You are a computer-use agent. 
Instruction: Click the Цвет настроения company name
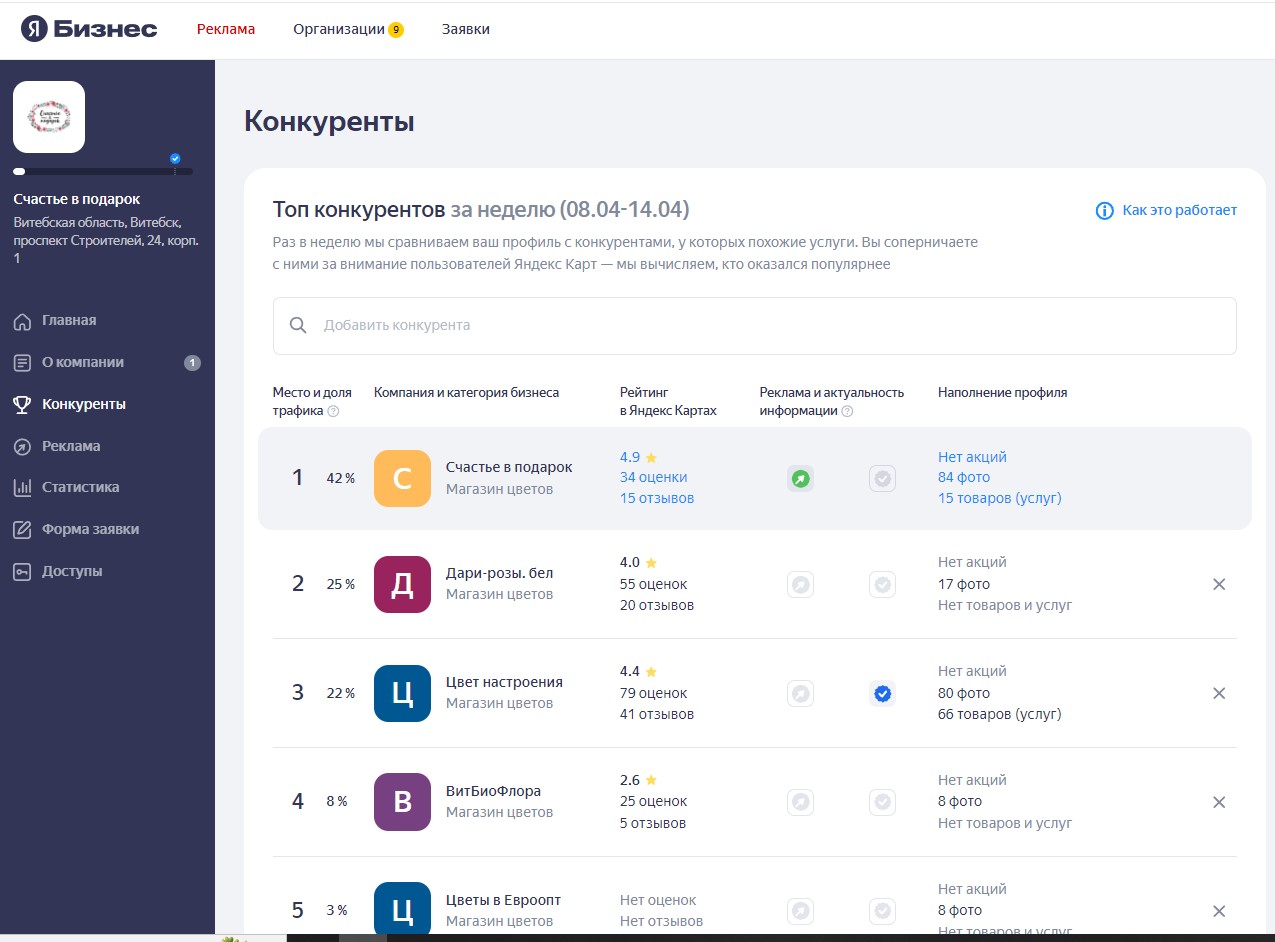coord(504,682)
